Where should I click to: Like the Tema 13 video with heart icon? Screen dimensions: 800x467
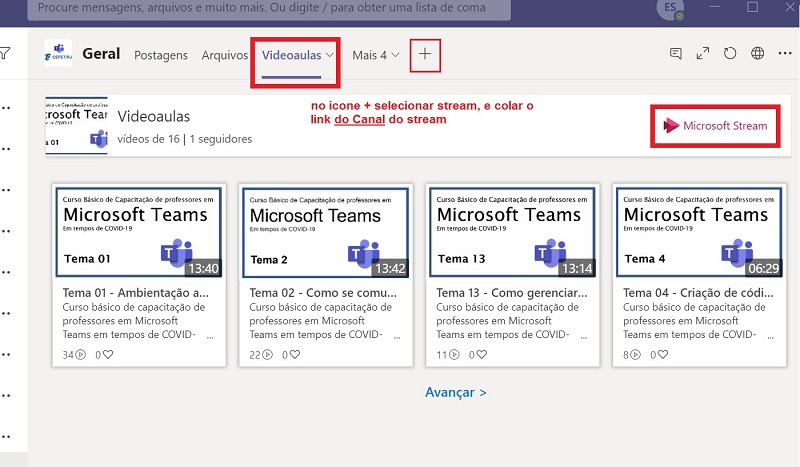482,354
